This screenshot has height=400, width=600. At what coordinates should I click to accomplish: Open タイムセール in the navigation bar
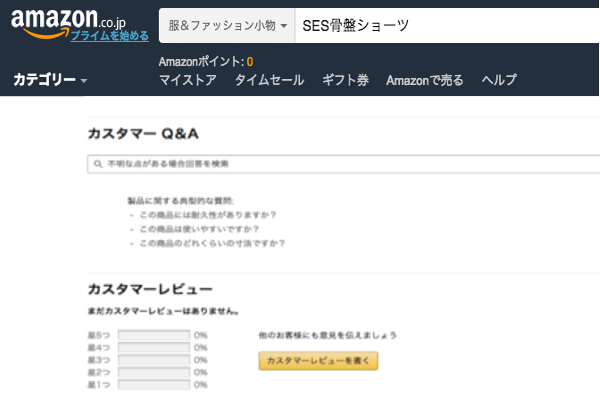(x=269, y=80)
